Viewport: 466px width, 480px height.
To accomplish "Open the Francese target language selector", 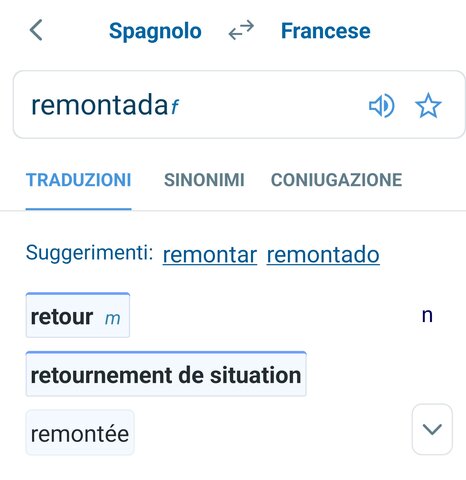I will [326, 31].
